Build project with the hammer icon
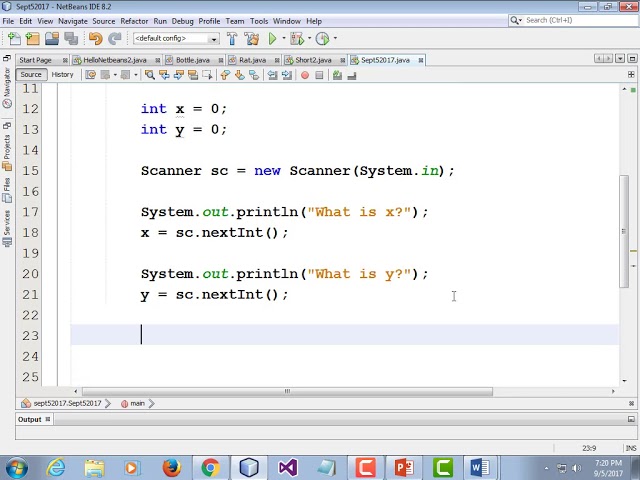Screen dimensions: 640x480 coord(232,38)
